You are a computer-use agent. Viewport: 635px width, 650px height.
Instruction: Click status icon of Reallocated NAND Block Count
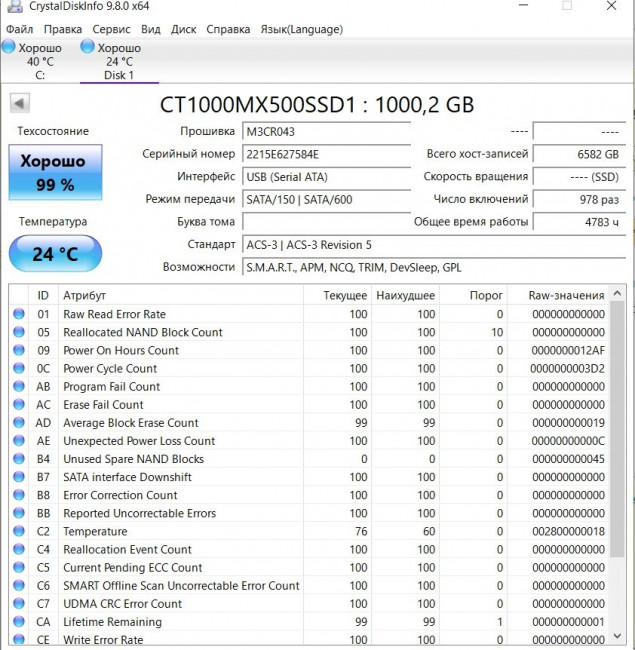(19, 332)
